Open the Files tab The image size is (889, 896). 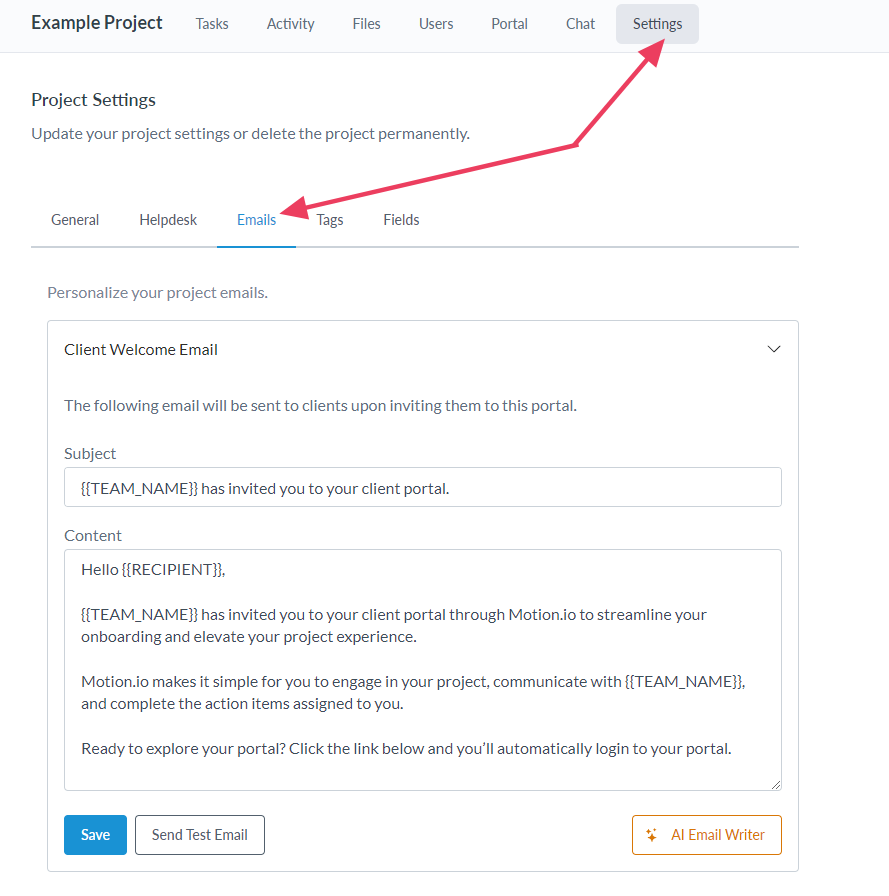367,24
